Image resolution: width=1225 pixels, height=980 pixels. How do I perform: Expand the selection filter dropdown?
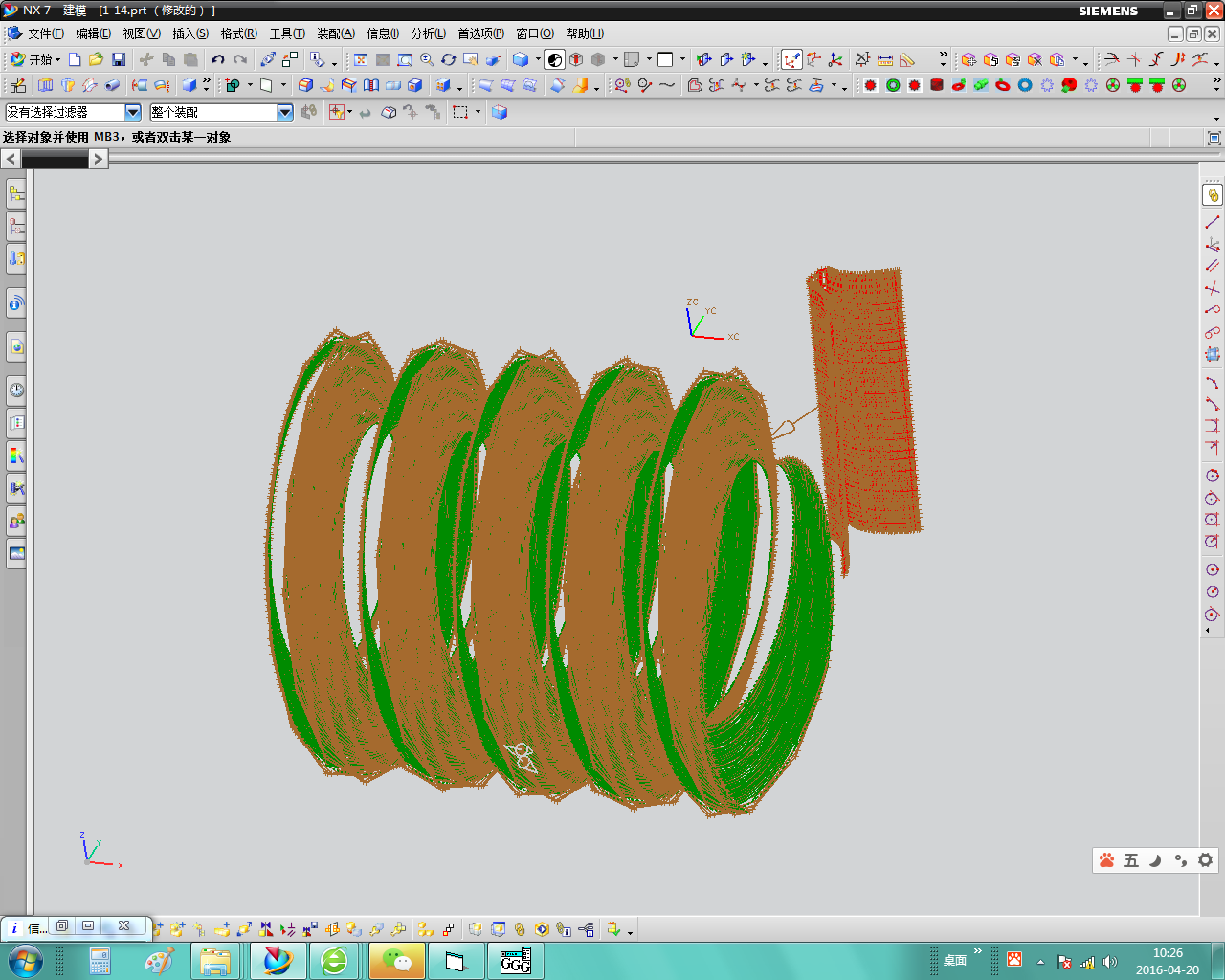[133, 112]
